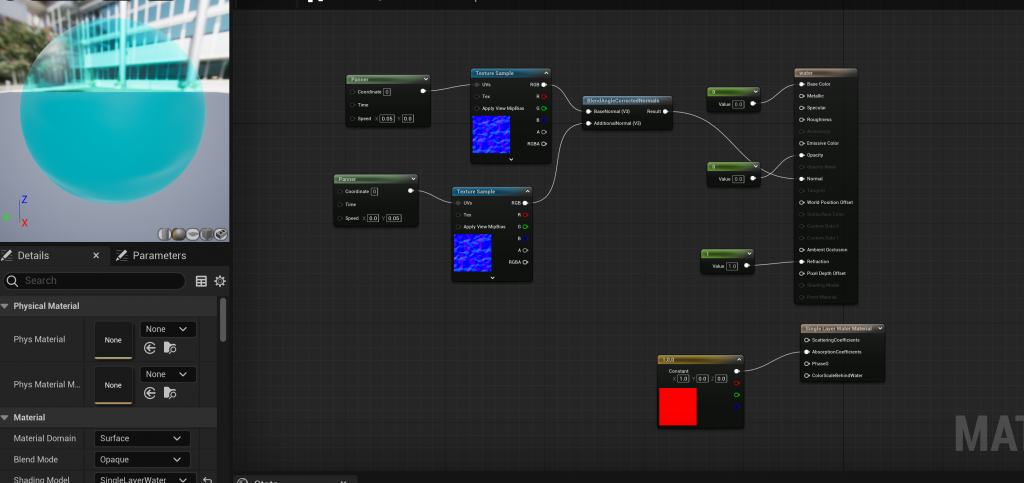Image resolution: width=1024 pixels, height=483 pixels.
Task: Click the X 1.0 field of 1,0,0 constant
Action: point(683,379)
